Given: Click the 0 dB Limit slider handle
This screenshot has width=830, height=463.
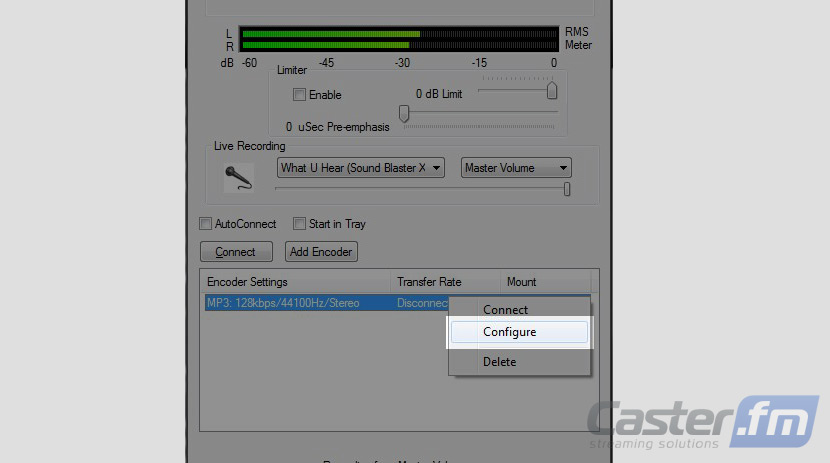Looking at the screenshot, I should click(552, 90).
